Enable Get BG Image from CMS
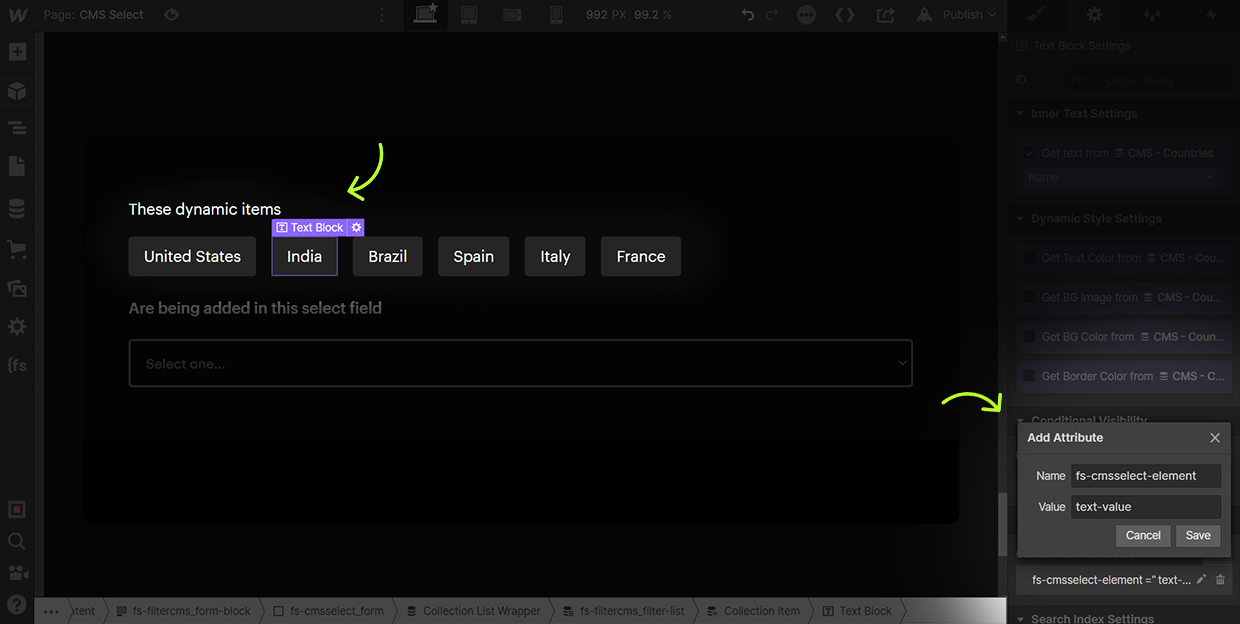The width and height of the screenshot is (1240, 624). coord(1030,297)
